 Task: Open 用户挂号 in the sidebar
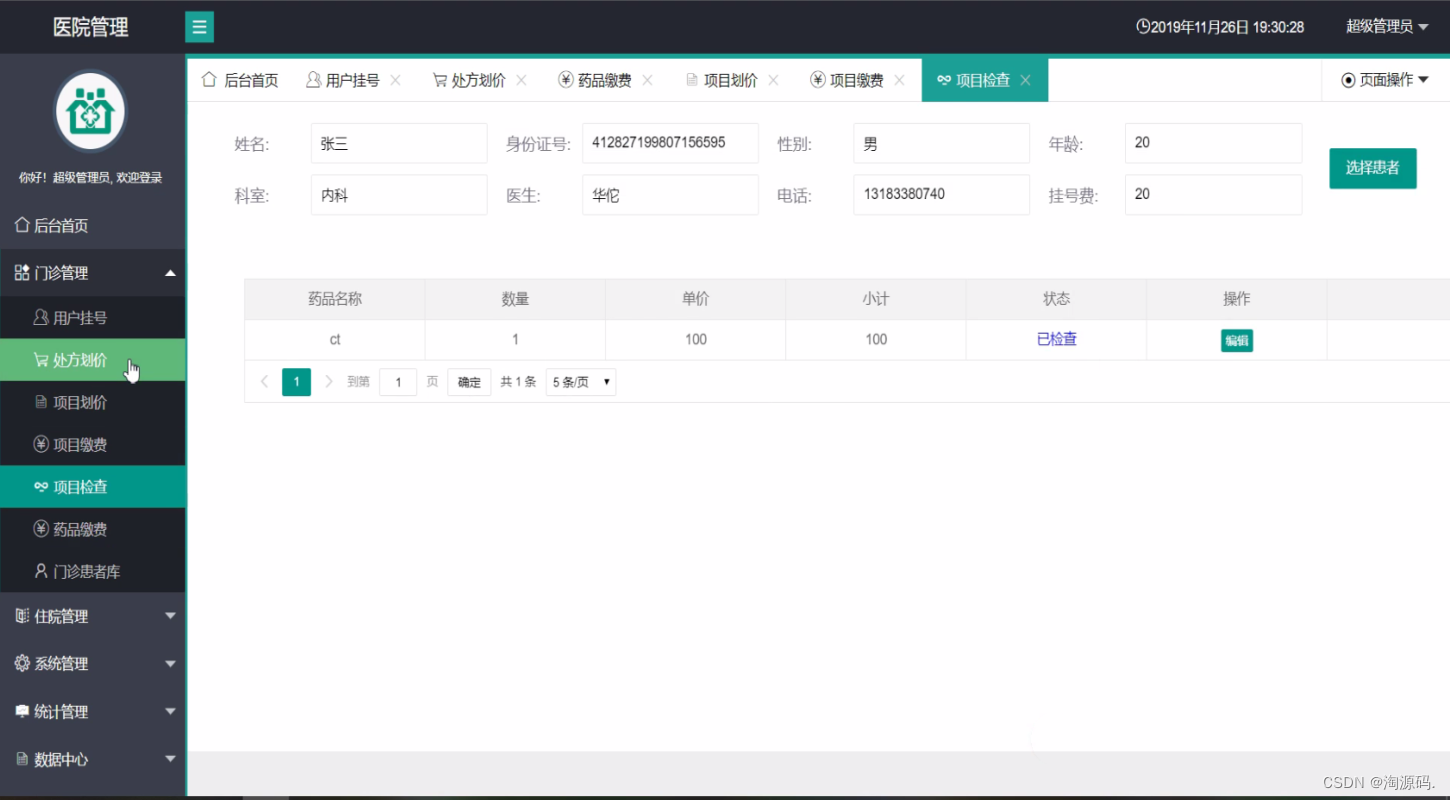coord(92,318)
